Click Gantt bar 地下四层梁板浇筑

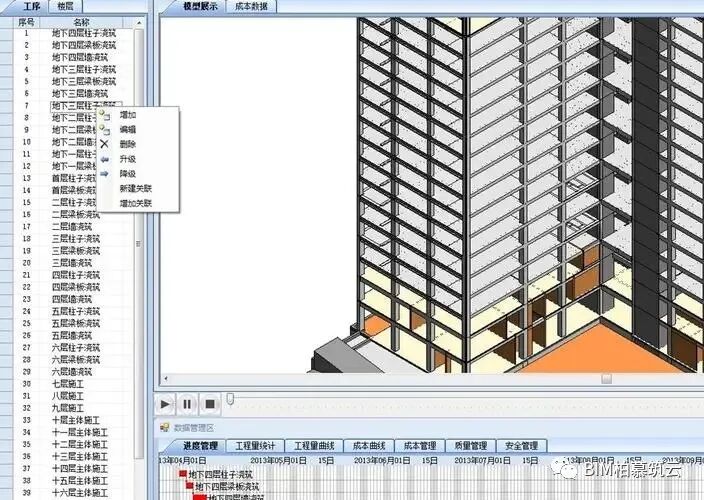(x=189, y=486)
